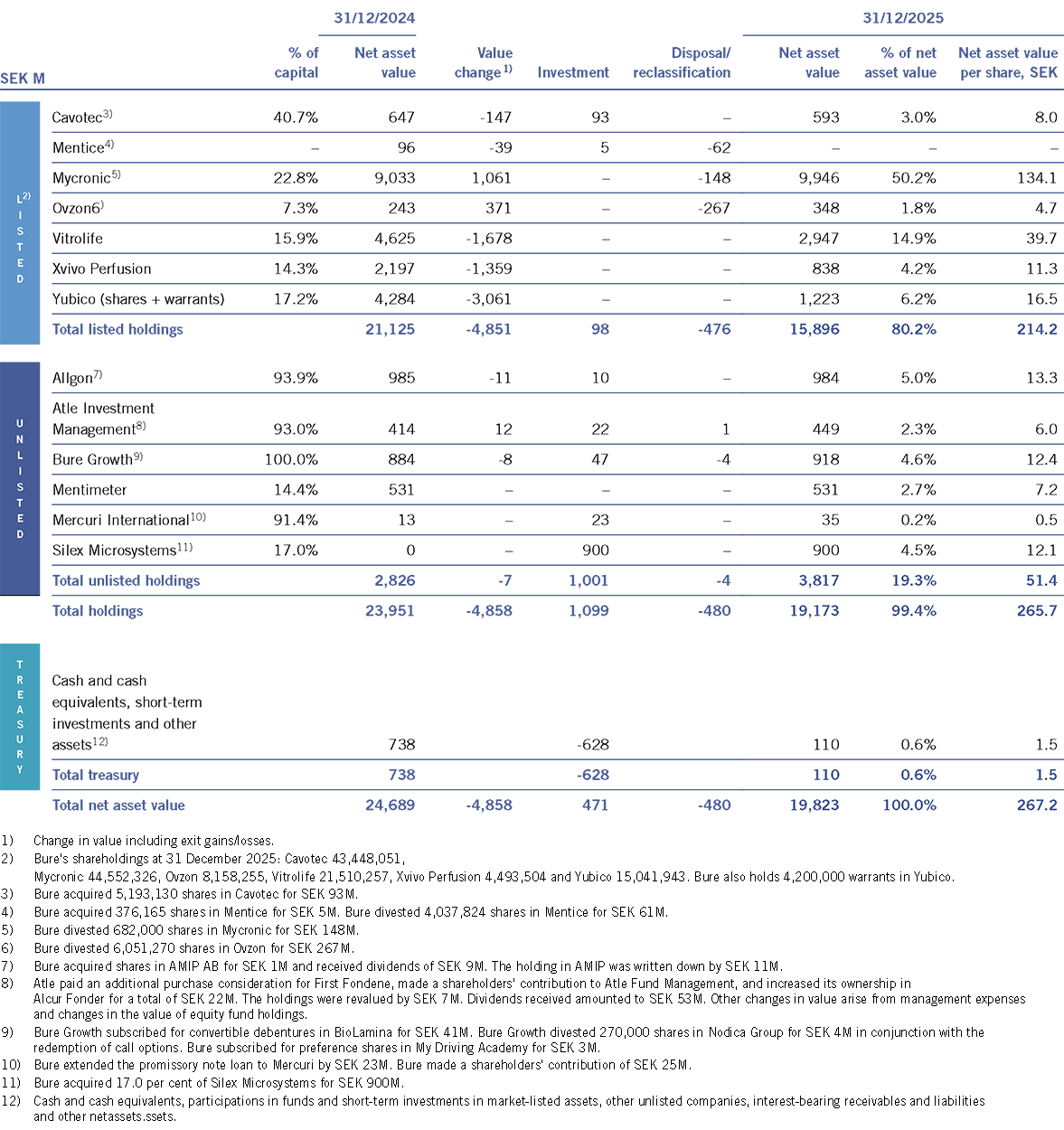This screenshot has width=1064, height=1130.
Task: Click the 267.2 per share total
Action: [x=1037, y=805]
